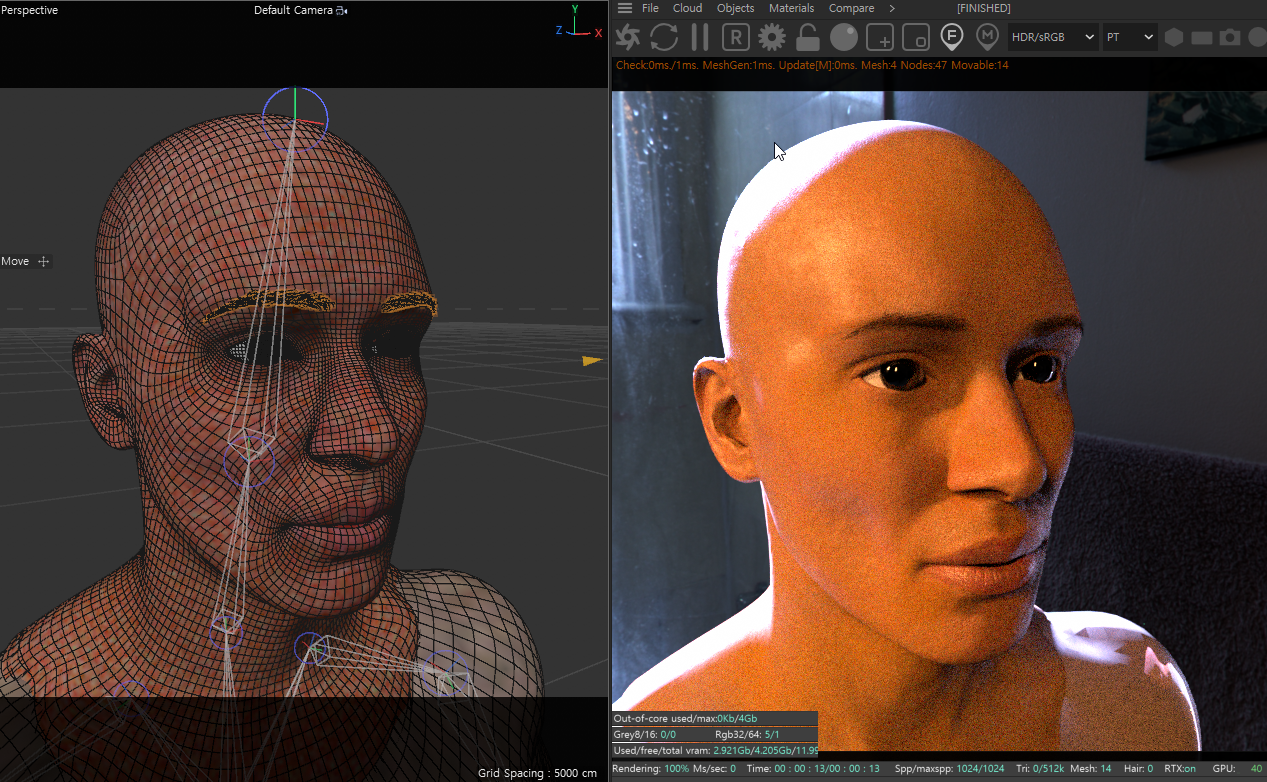The width and height of the screenshot is (1267, 782).
Task: Click the Used/free/total vram readout
Action: point(715,750)
